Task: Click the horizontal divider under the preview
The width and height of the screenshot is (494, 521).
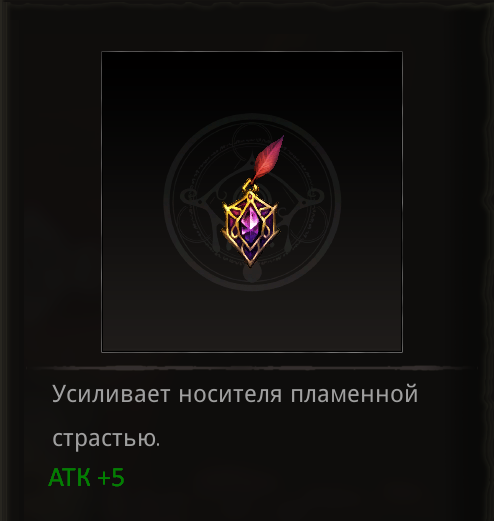Action: pyautogui.click(x=248, y=368)
